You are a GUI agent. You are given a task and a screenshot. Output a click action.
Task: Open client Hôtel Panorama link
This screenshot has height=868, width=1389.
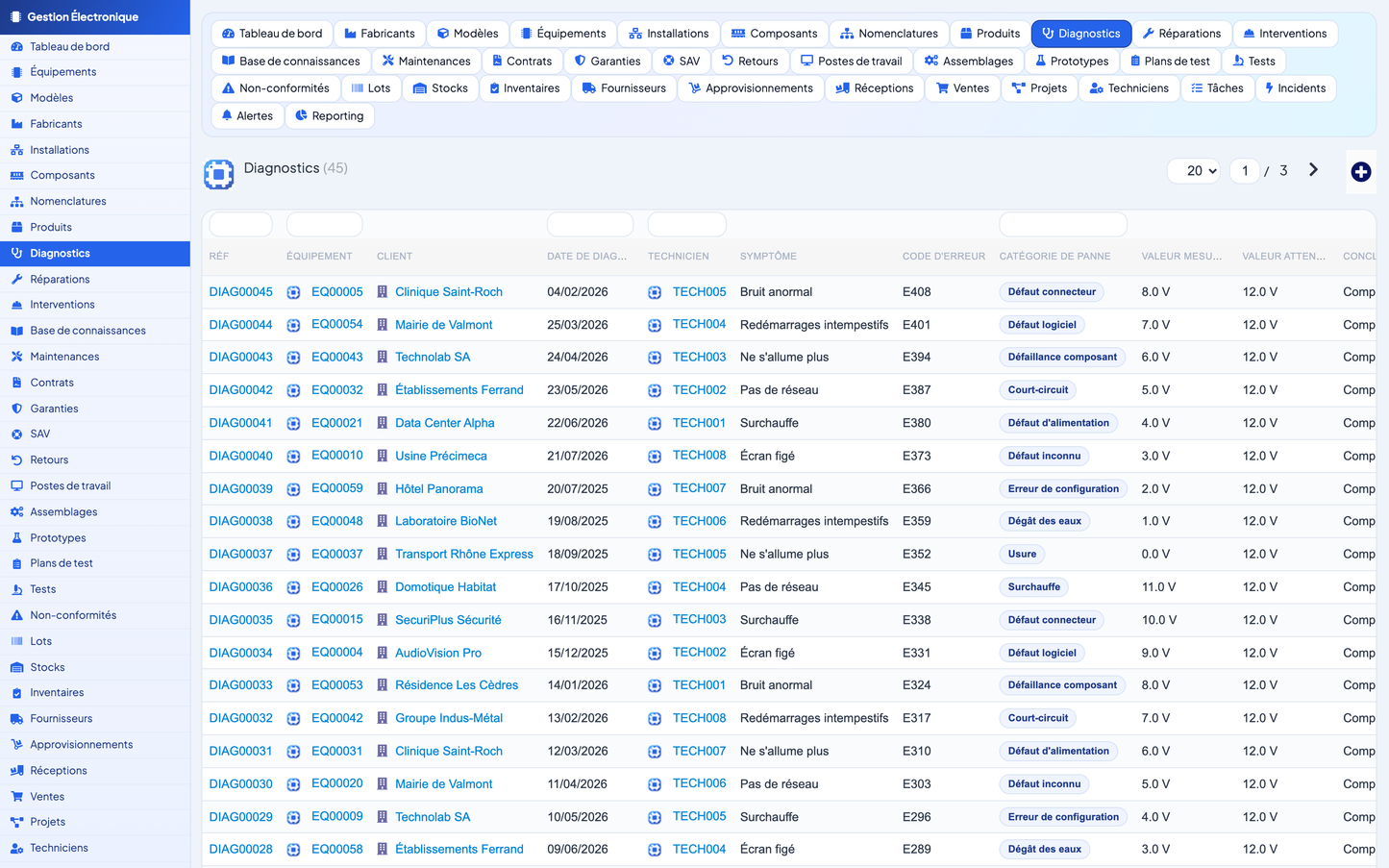[439, 489]
